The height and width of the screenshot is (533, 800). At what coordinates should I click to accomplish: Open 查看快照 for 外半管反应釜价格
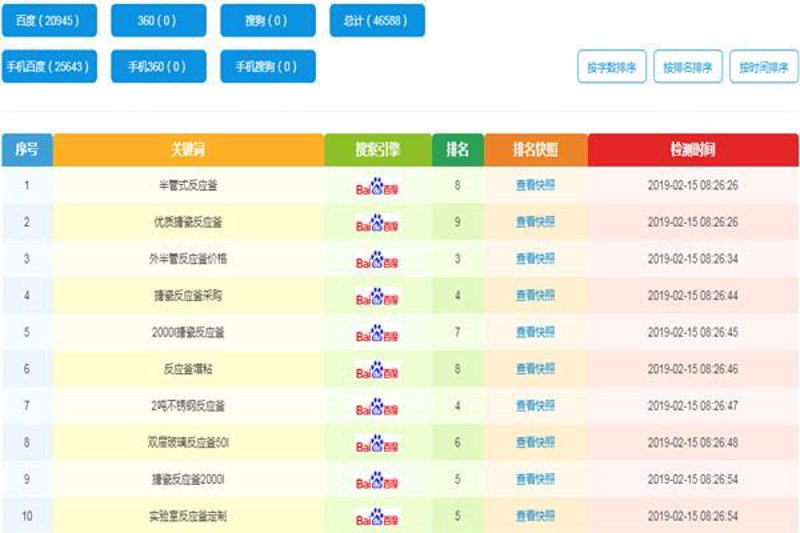(x=535, y=259)
